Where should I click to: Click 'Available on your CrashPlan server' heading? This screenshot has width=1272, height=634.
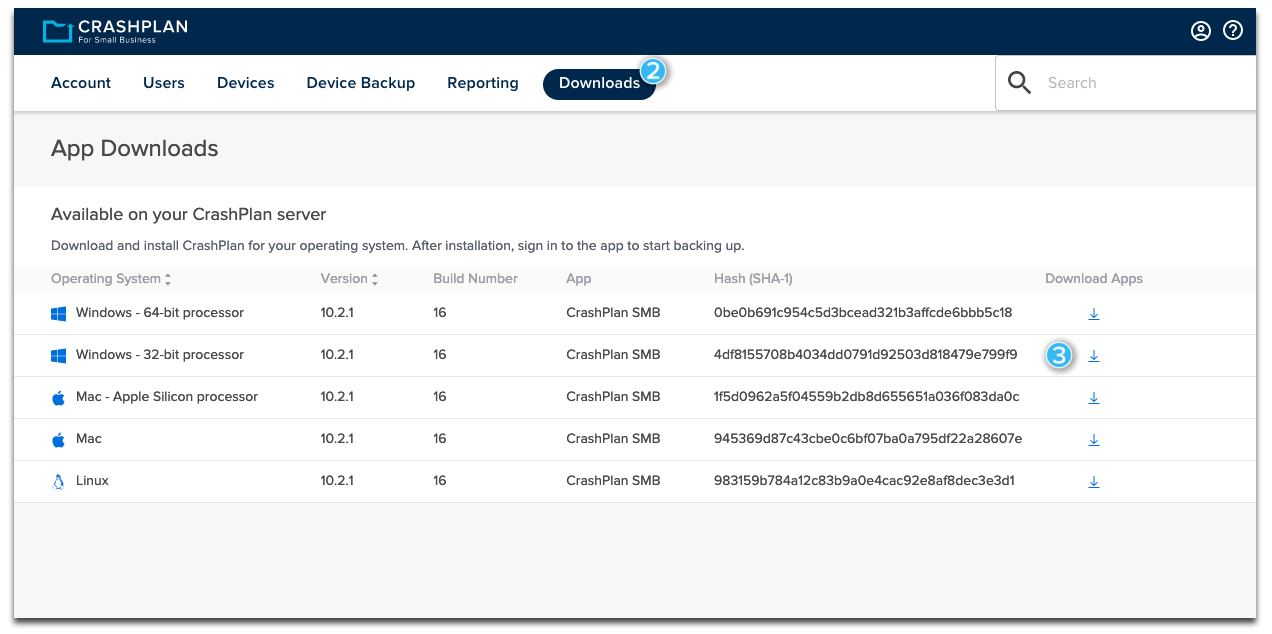(x=189, y=215)
